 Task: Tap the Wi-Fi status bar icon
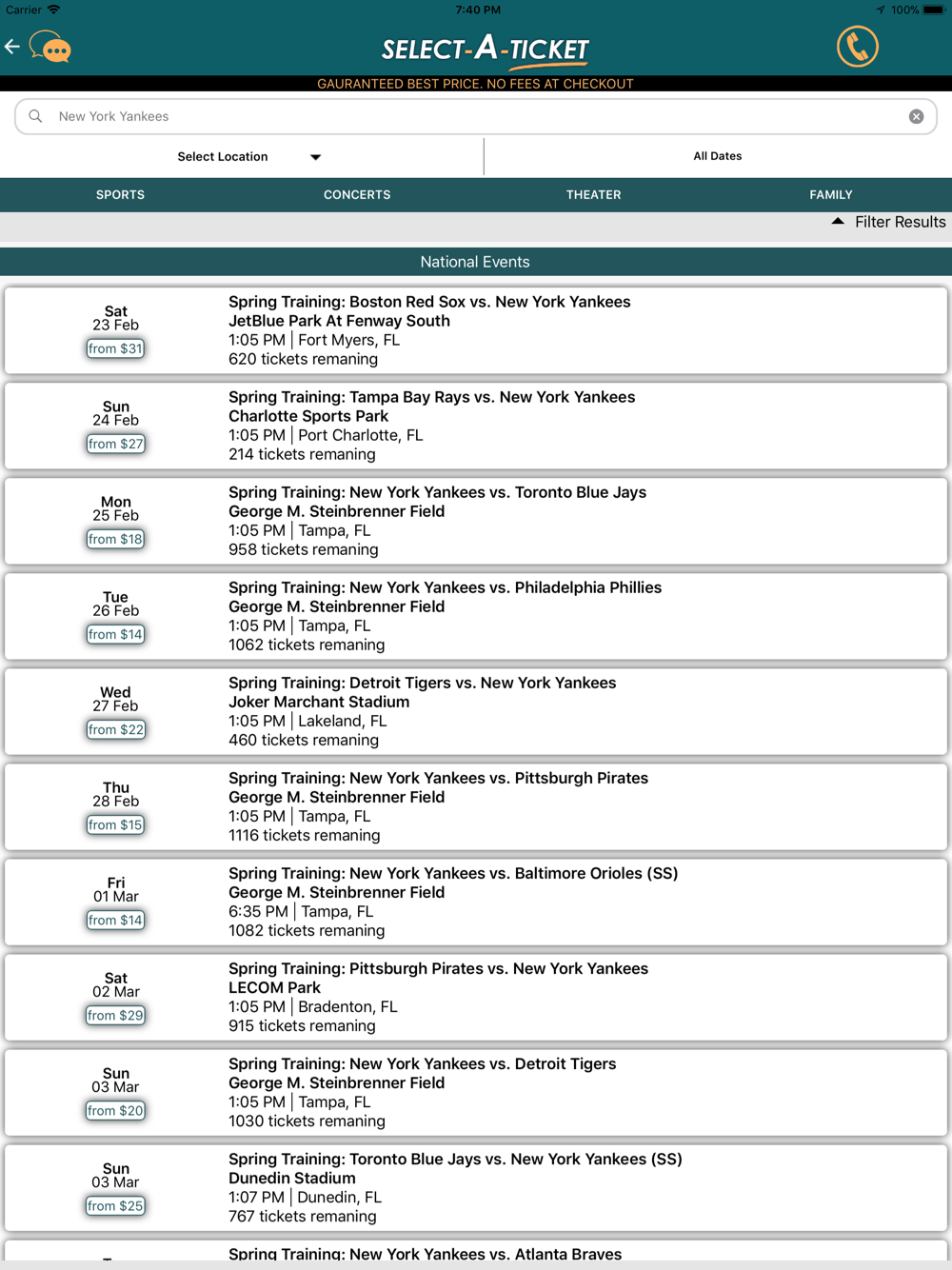tap(53, 10)
